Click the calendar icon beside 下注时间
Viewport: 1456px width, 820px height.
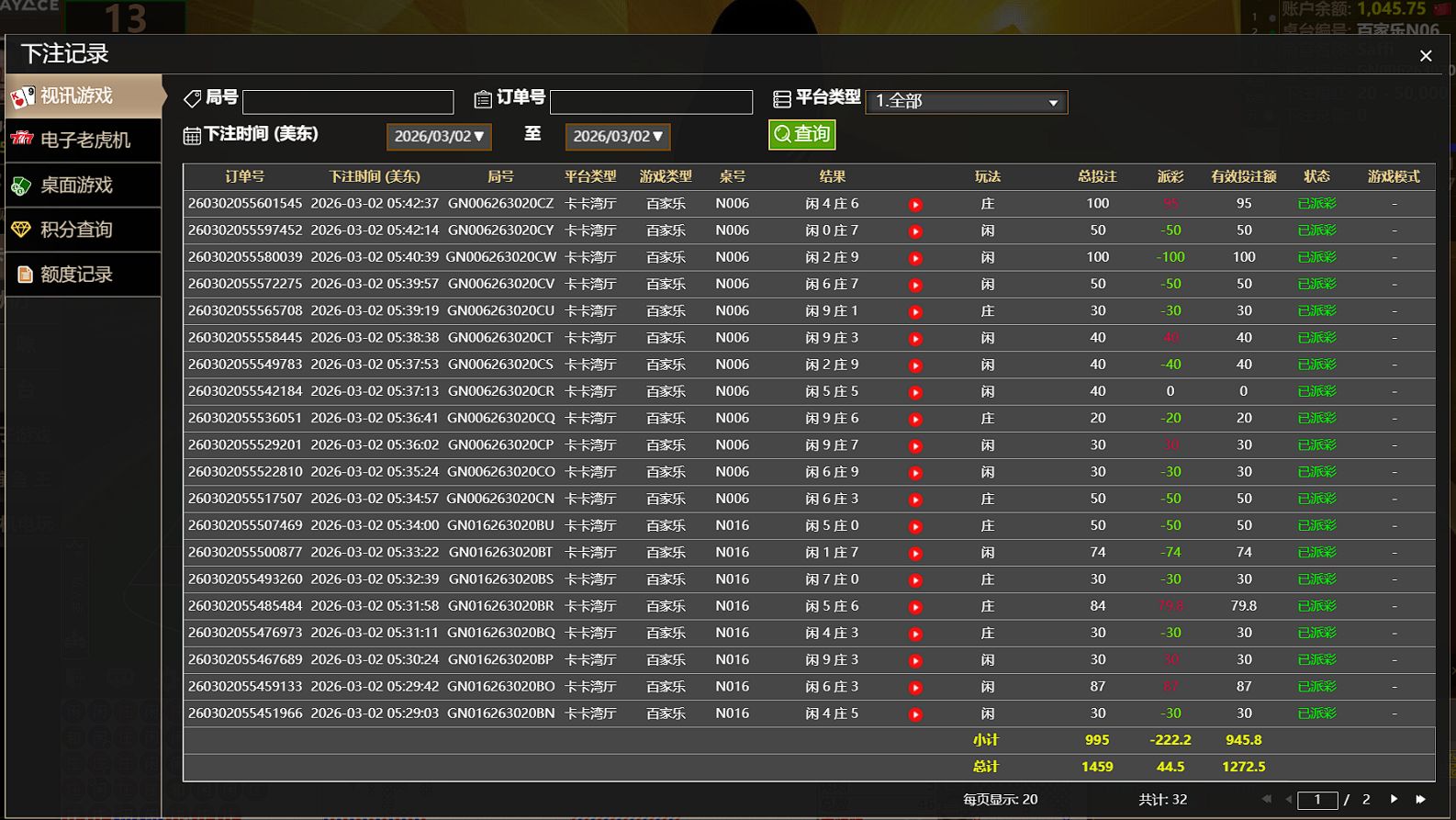coord(192,136)
